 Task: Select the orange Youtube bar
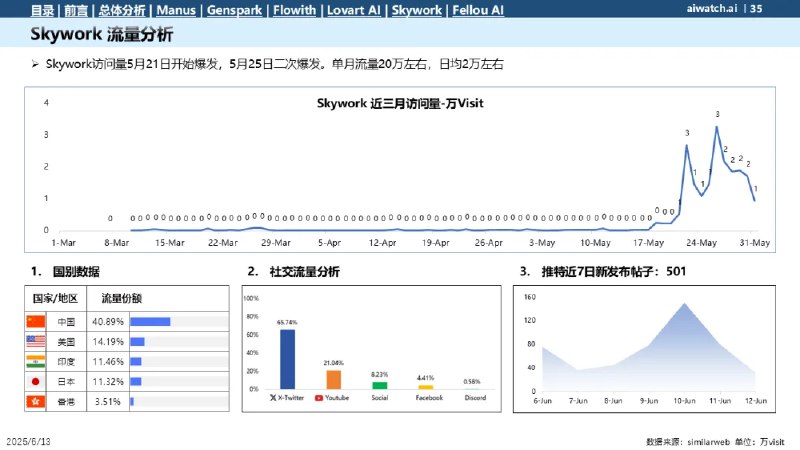tap(334, 380)
